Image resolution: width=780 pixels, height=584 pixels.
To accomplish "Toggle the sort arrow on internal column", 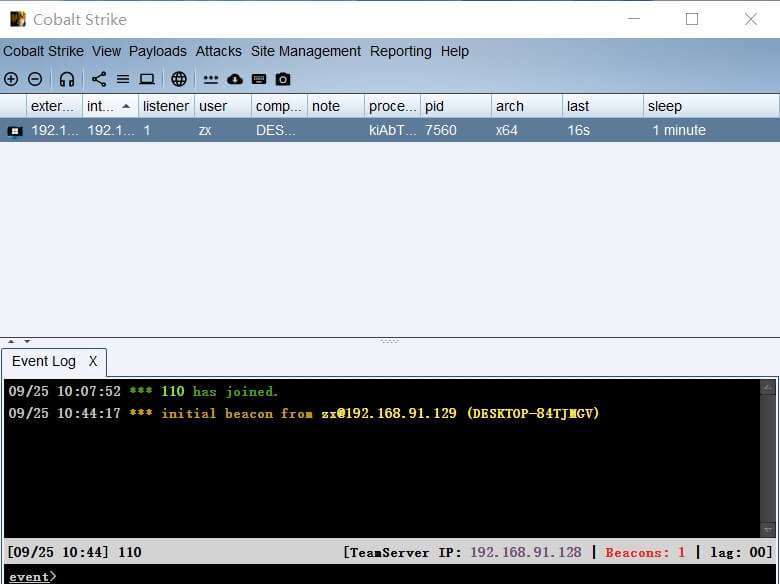I will coord(126,106).
